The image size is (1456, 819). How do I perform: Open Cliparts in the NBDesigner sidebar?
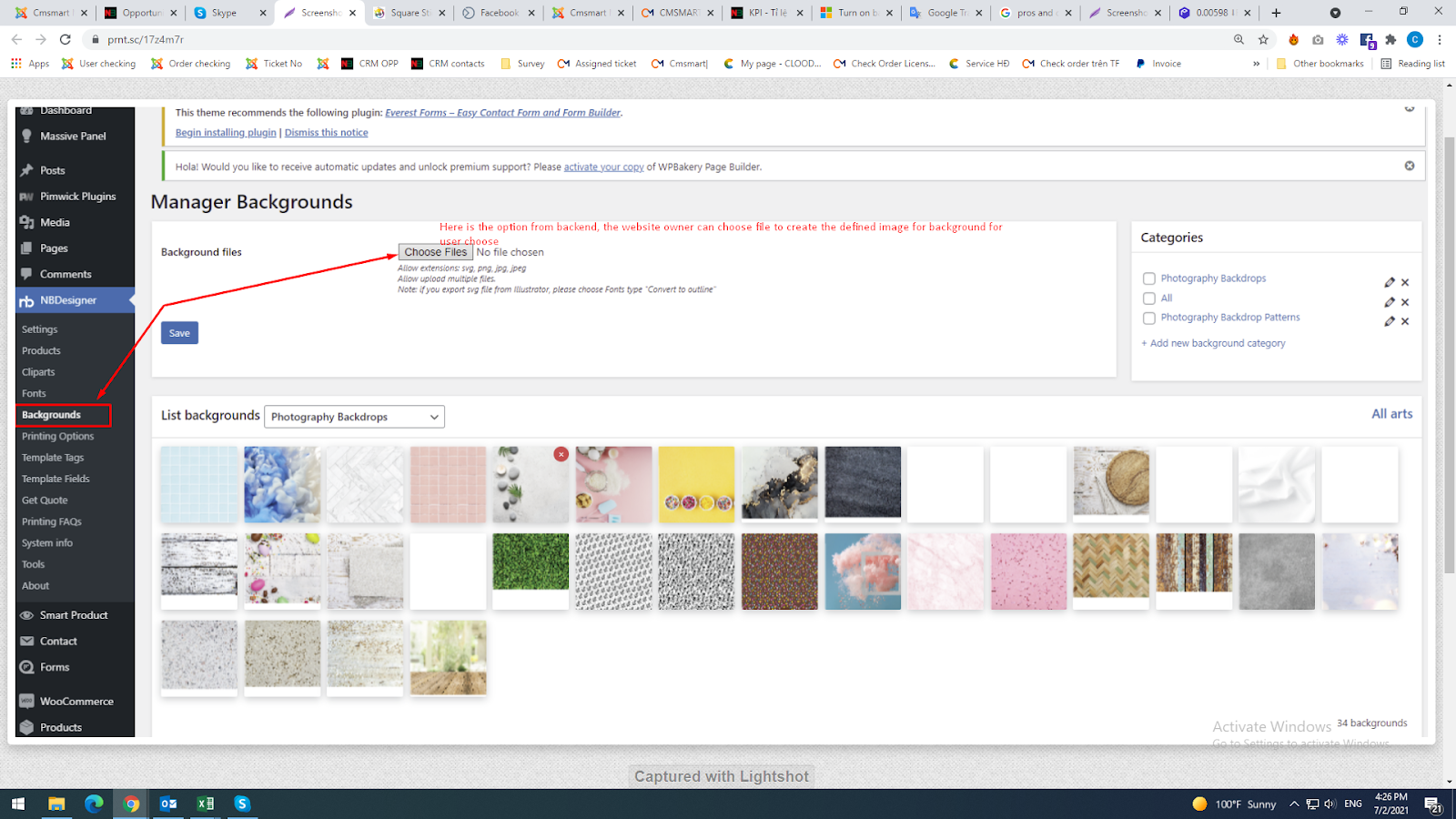click(38, 372)
